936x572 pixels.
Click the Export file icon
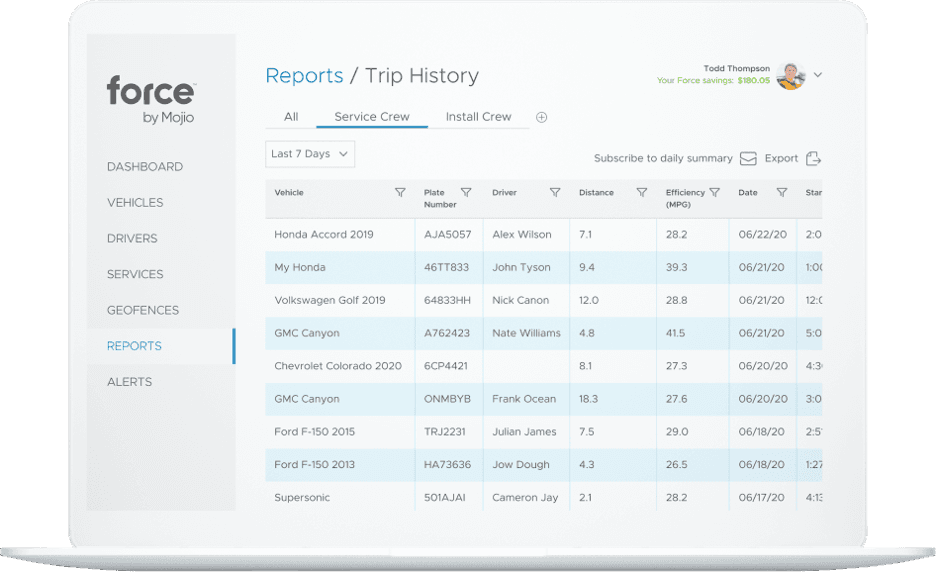pyautogui.click(x=813, y=158)
